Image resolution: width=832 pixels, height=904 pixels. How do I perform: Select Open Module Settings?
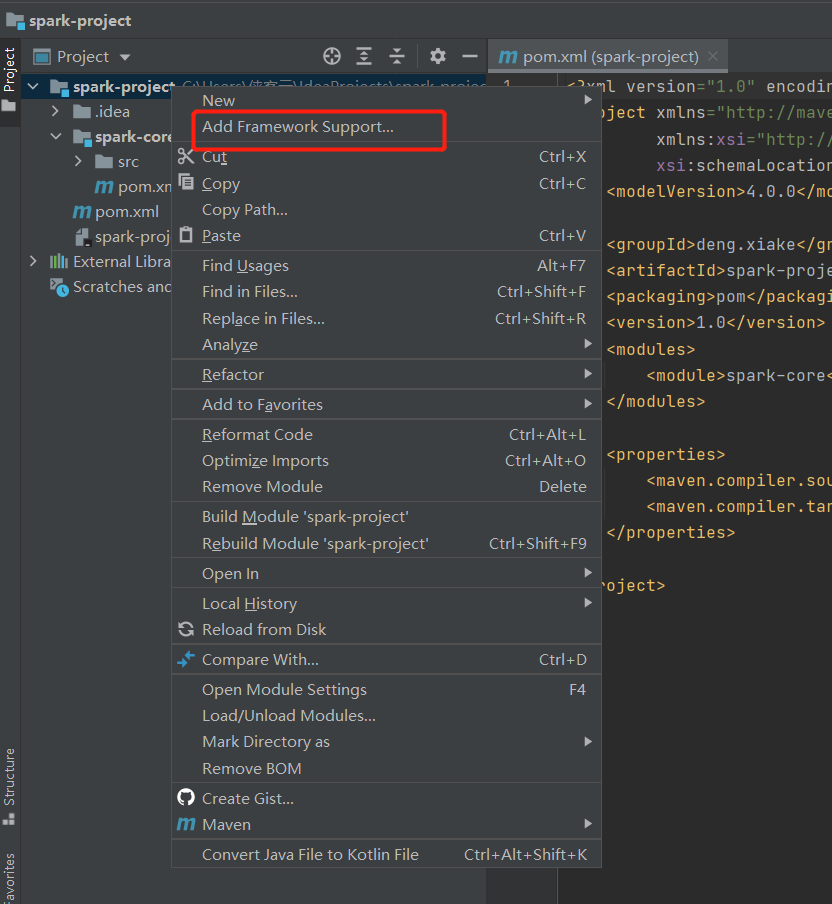coord(386,690)
